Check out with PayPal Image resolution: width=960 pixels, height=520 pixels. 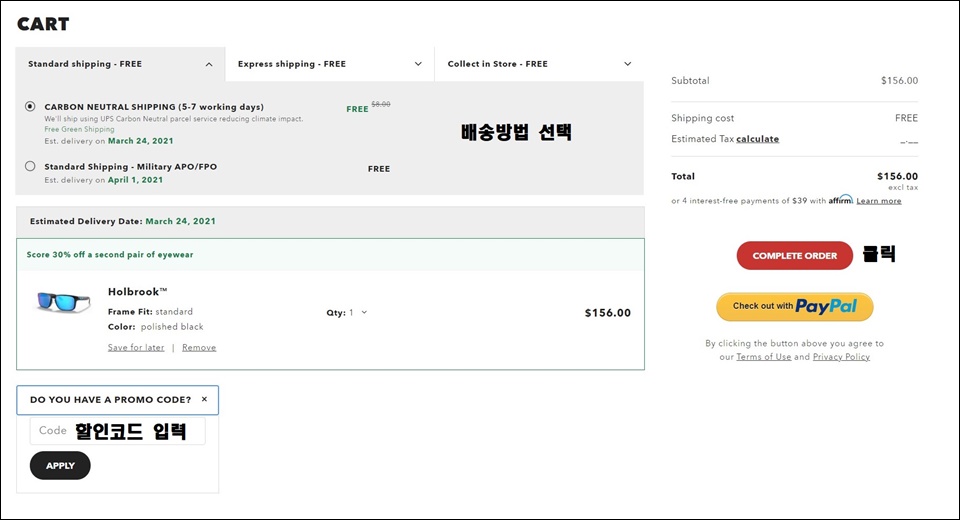point(795,306)
